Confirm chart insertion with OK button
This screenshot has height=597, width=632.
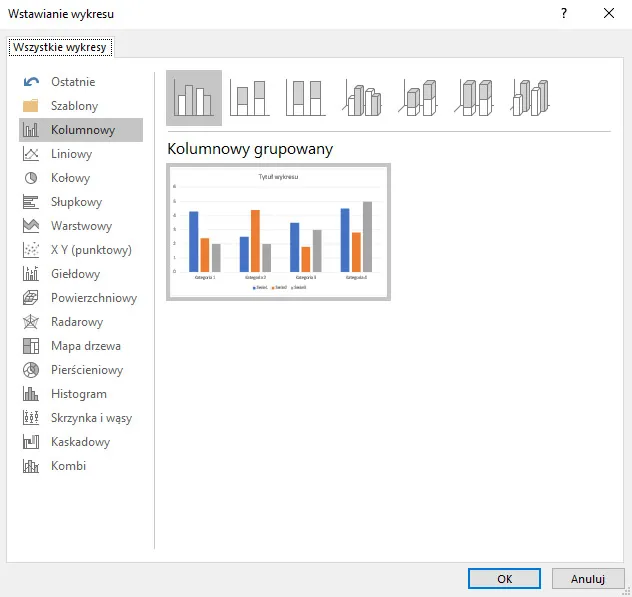tap(505, 578)
